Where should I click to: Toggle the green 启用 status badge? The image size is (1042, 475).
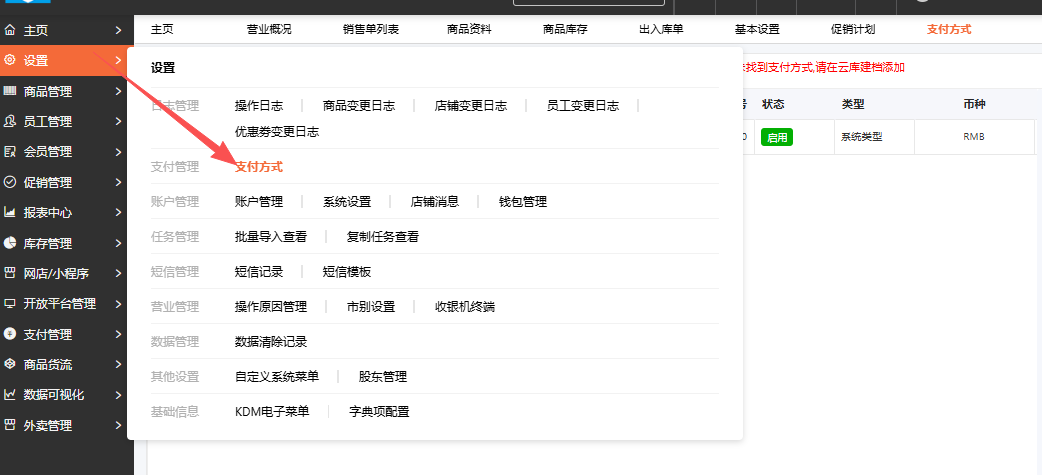[x=776, y=137]
